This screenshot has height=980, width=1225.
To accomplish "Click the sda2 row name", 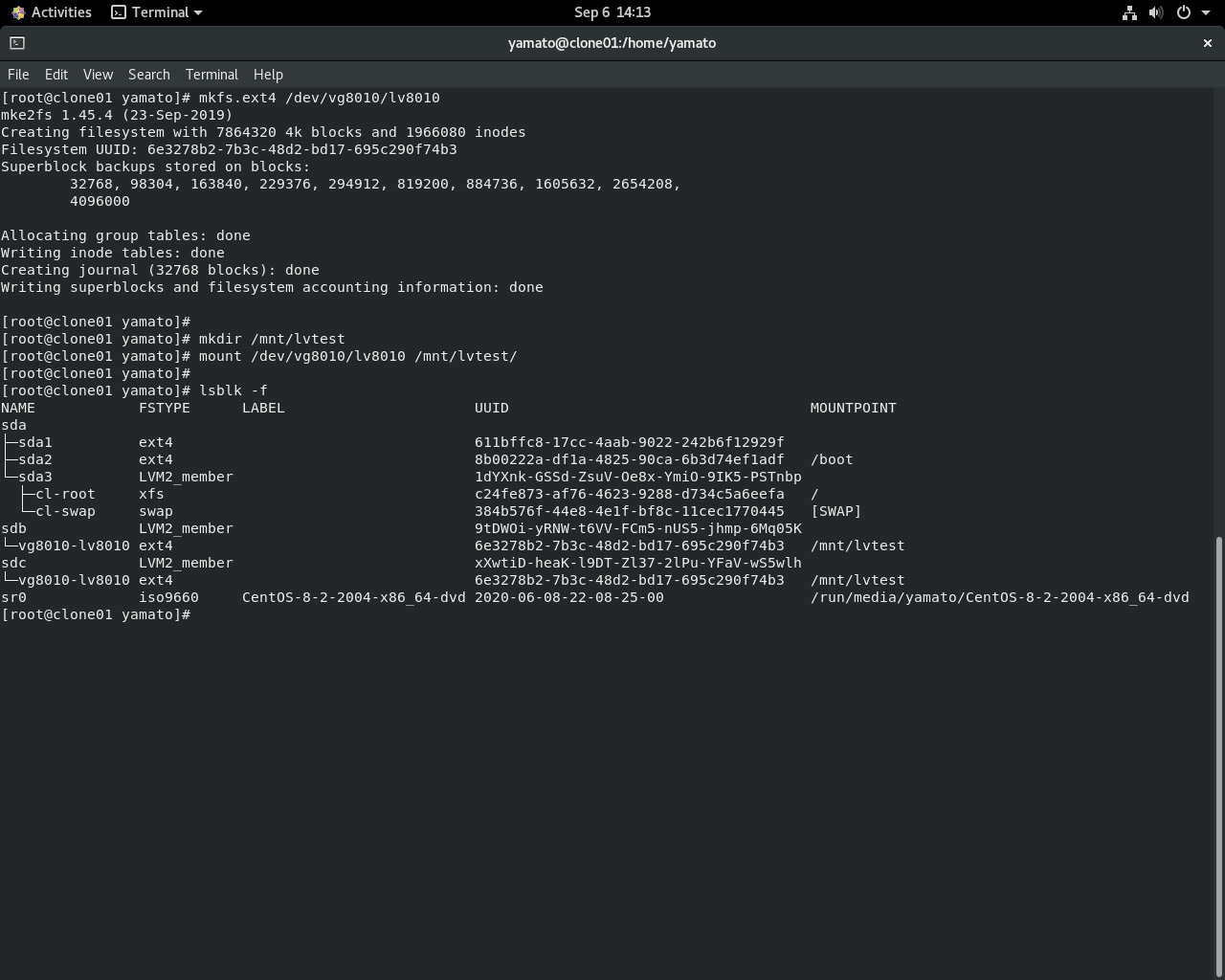I will (x=35, y=459).
